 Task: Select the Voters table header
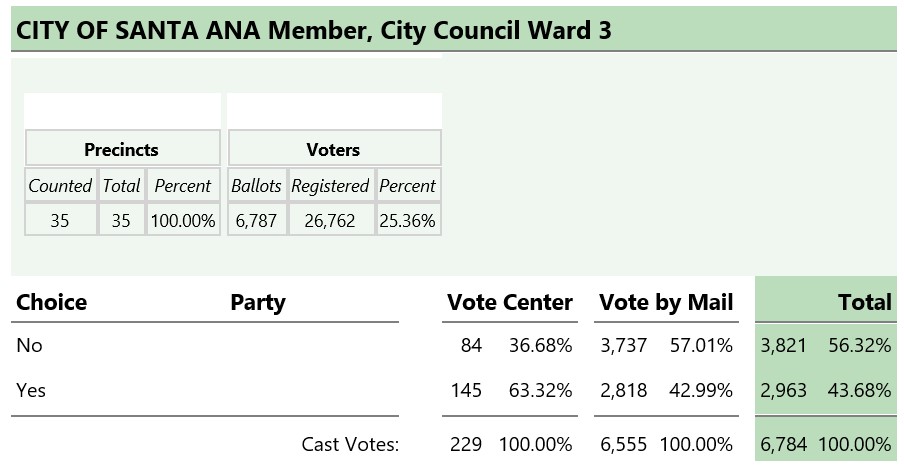[334, 149]
